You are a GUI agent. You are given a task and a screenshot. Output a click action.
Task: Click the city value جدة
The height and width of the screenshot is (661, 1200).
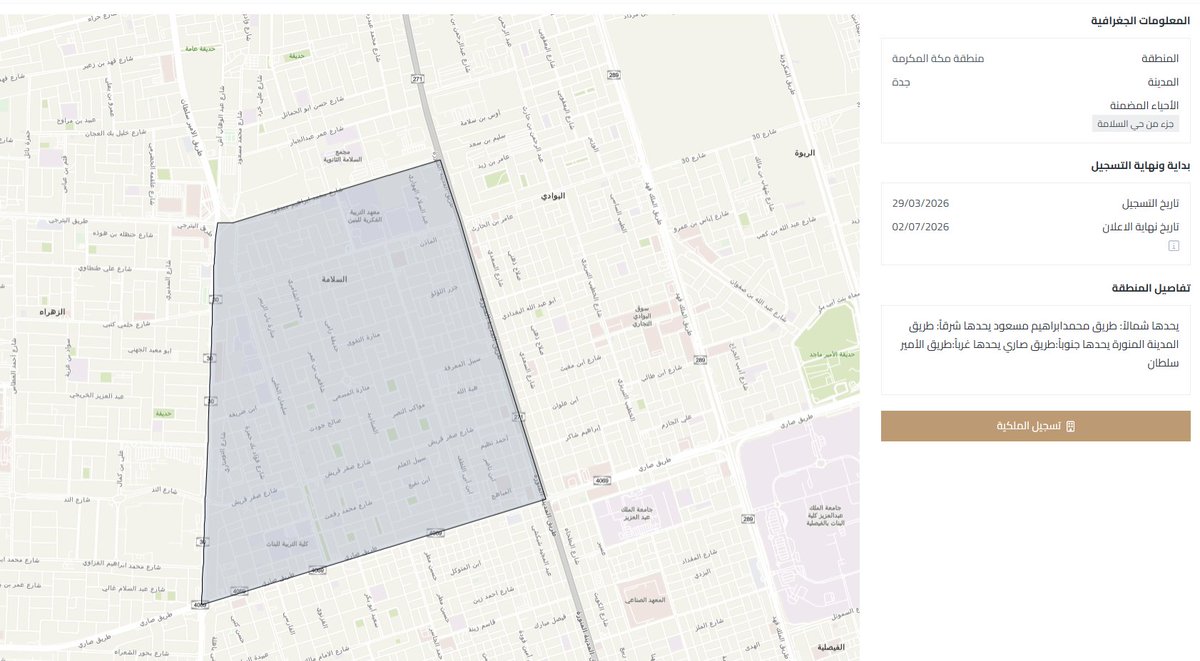coord(900,82)
